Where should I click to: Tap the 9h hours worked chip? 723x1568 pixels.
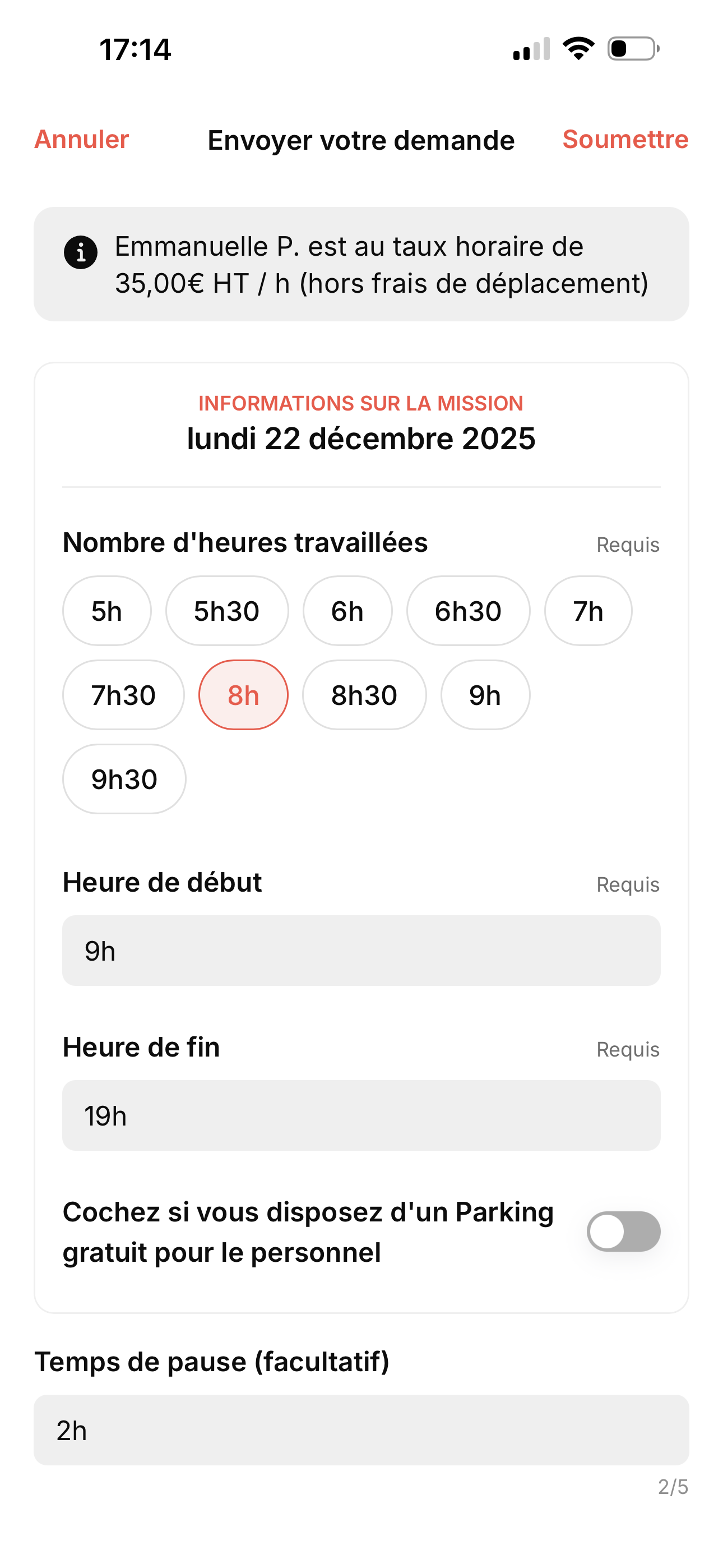[x=484, y=694]
